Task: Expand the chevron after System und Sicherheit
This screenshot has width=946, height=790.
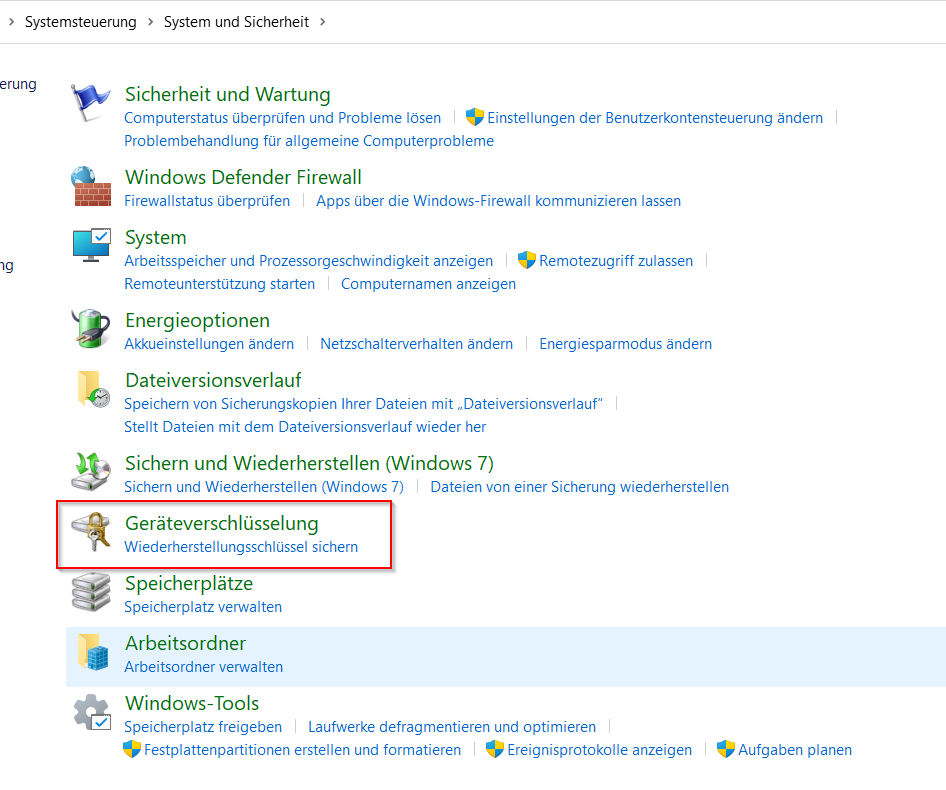Action: 323,22
